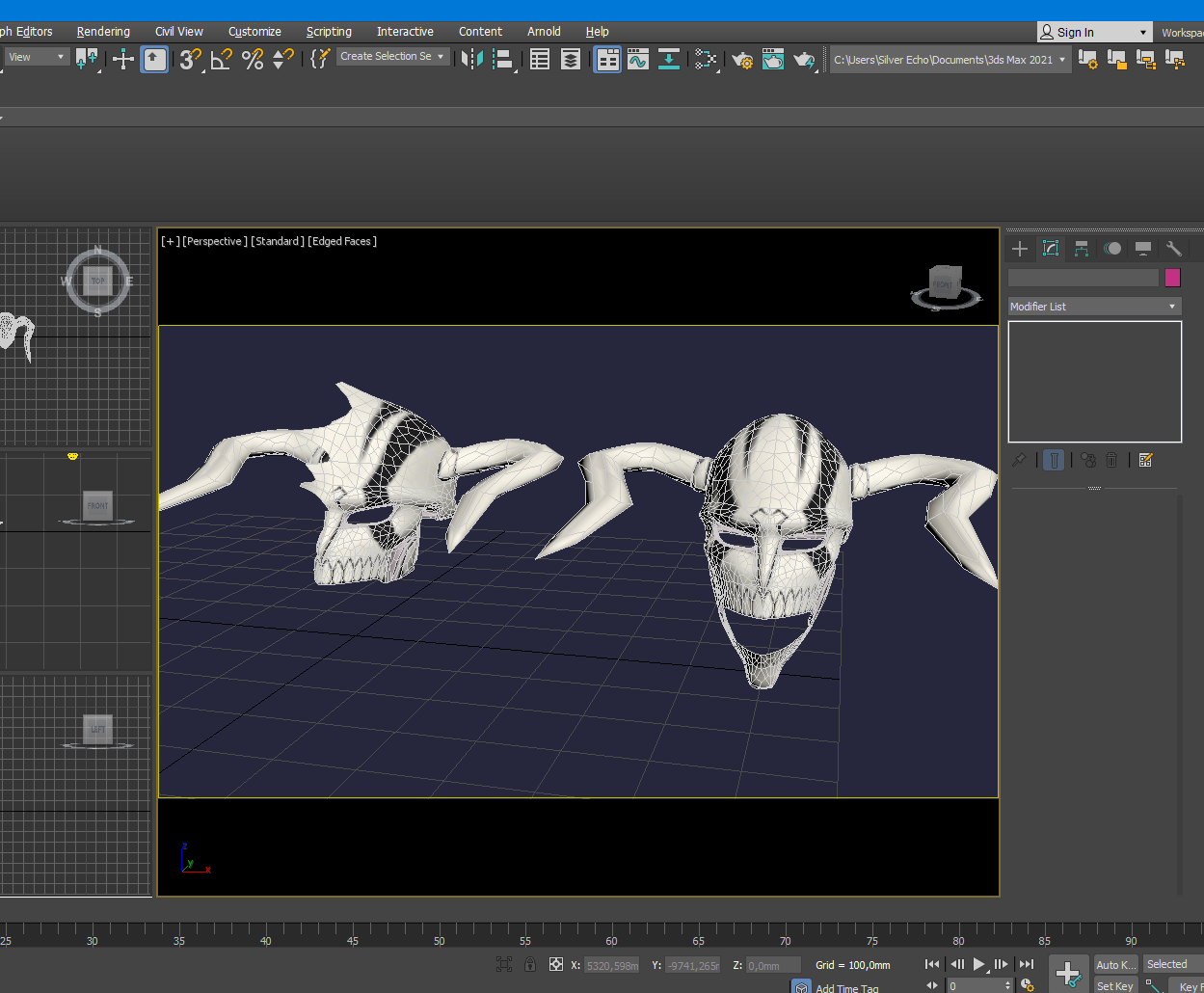
Task: Open Rendered Frame Window
Action: tap(773, 59)
